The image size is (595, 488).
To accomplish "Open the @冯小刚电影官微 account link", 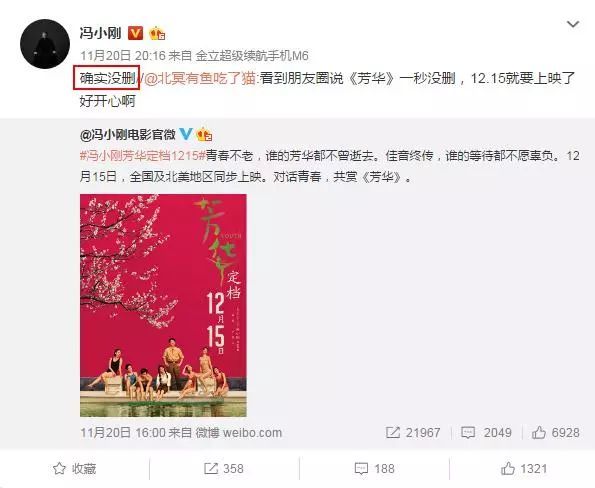I will tap(128, 134).
